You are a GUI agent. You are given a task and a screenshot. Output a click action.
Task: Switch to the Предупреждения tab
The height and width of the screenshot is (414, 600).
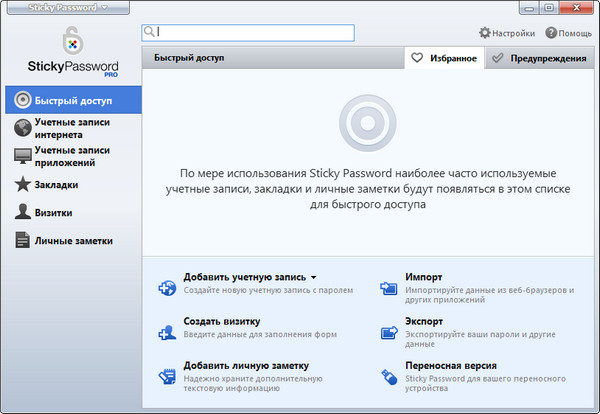point(539,59)
